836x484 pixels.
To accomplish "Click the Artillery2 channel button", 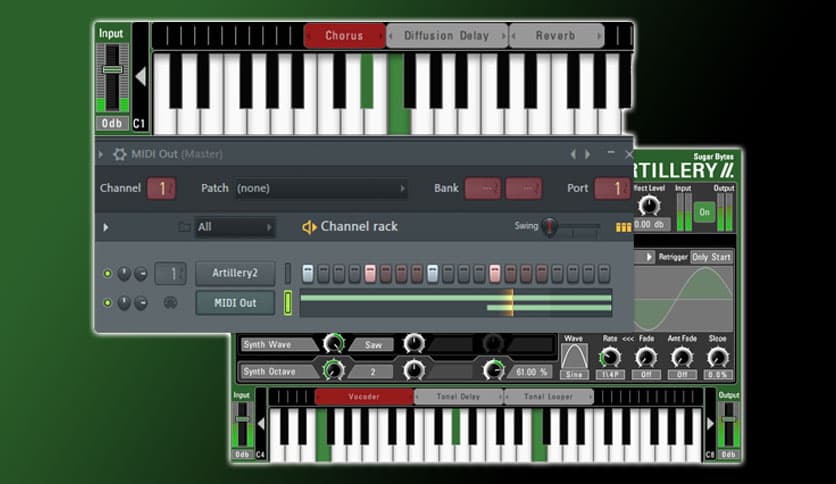I will (x=235, y=273).
